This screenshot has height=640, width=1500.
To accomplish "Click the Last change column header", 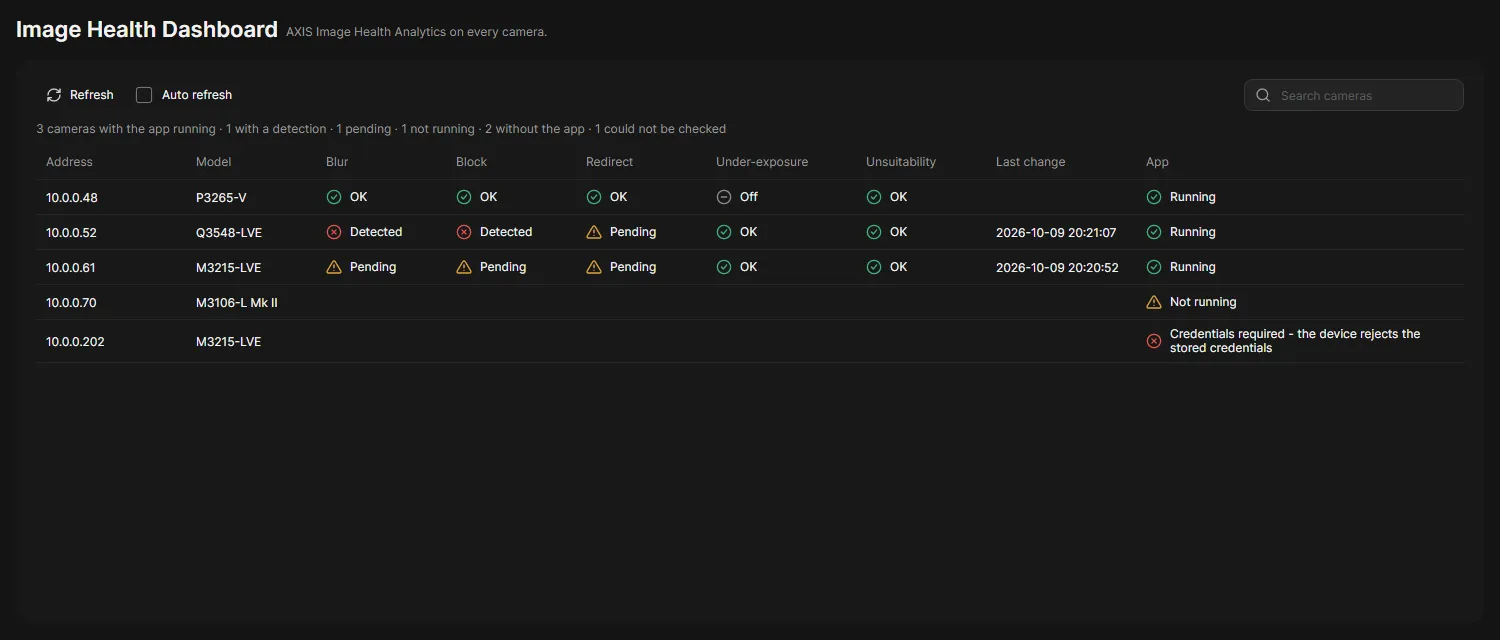I will [x=1031, y=162].
